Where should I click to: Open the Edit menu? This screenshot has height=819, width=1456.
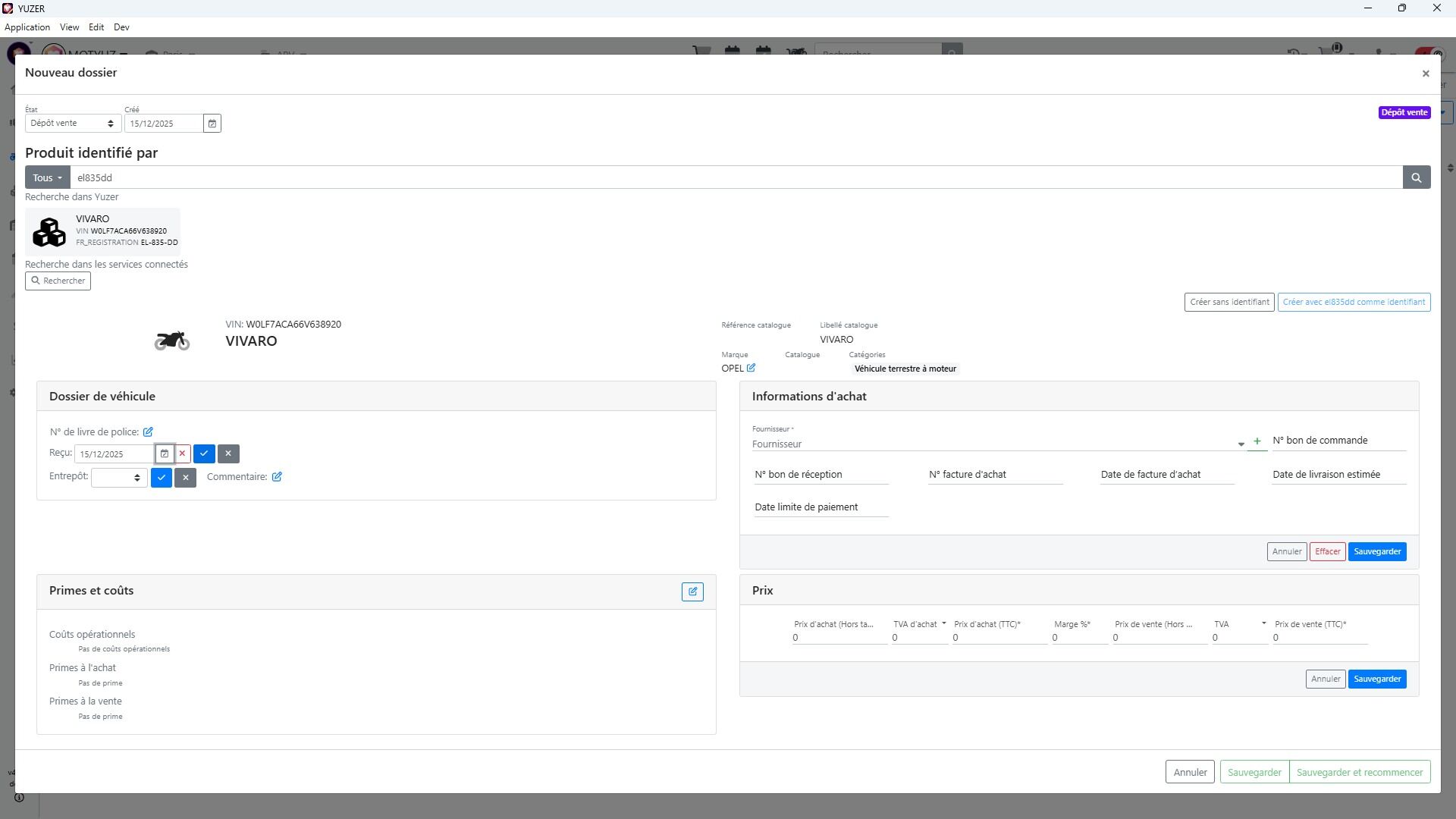96,27
